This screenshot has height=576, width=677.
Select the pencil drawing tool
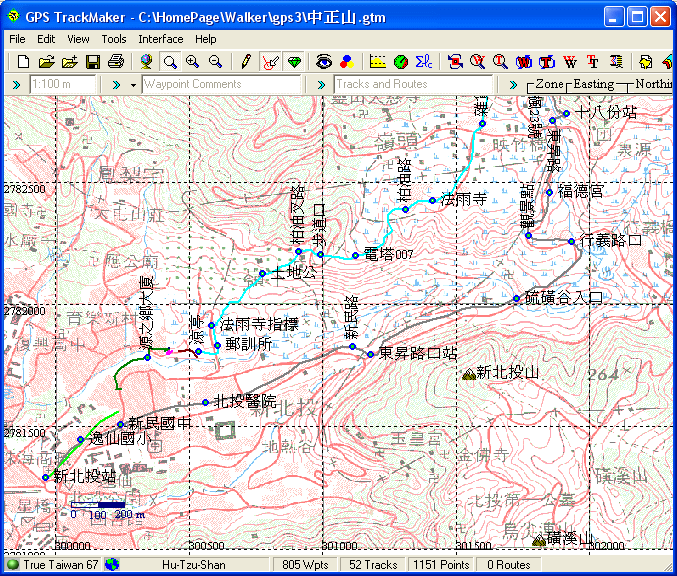coord(246,62)
